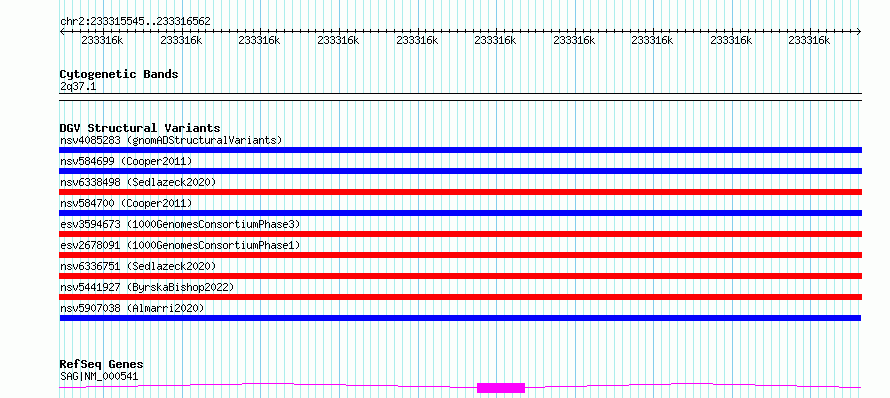Open nsv6338498 (Sedlazeck2020) variant label
Screen dimensions: 890x398
pyautogui.click(x=138, y=182)
